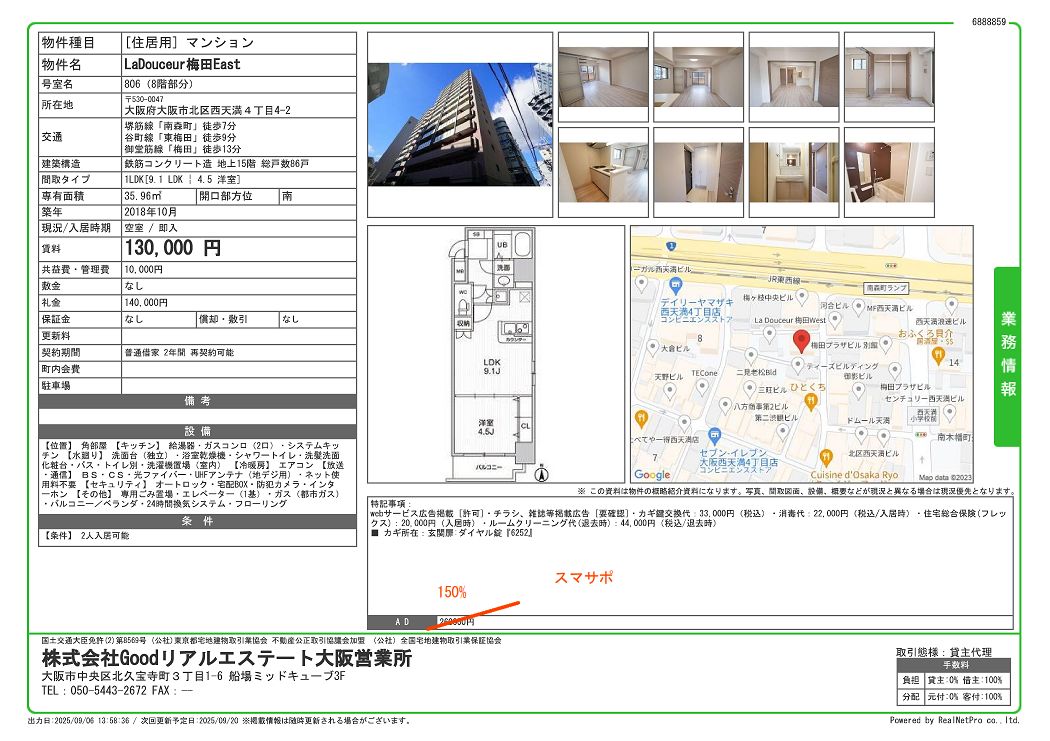Viewport: 1050px width, 741px height.
Task: Click the Google logo on the map
Action: point(652,475)
